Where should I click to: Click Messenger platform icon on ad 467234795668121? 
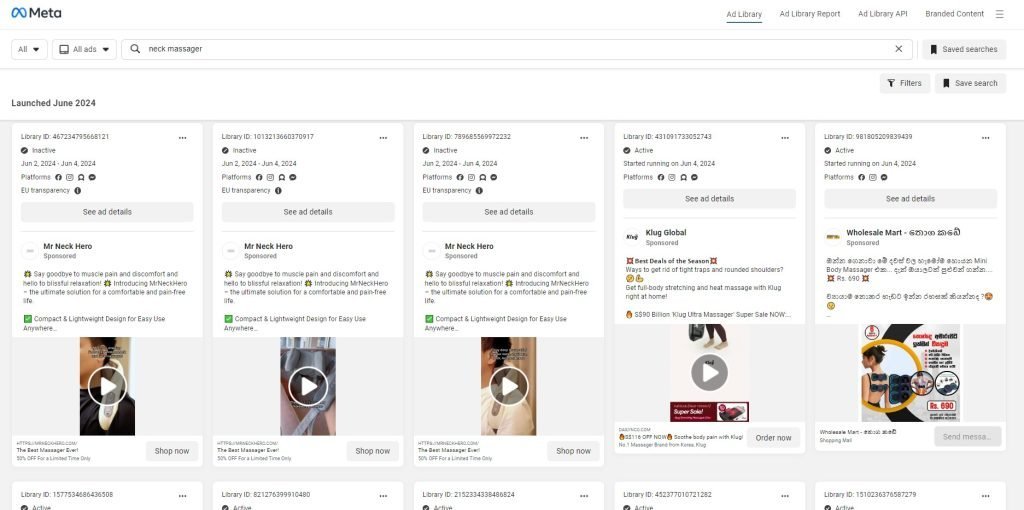[92, 177]
